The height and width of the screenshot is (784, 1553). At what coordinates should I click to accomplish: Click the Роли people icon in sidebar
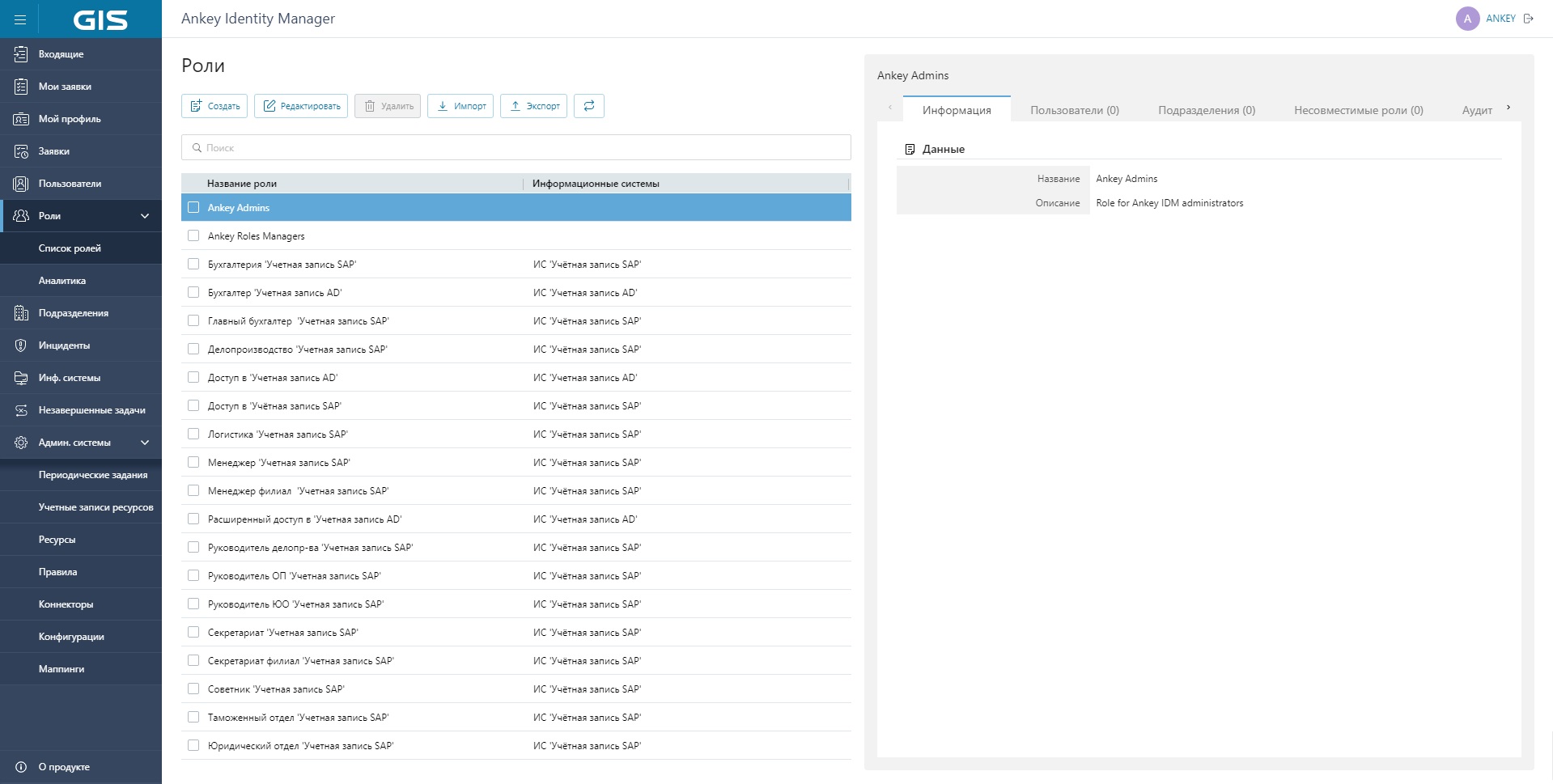click(21, 216)
